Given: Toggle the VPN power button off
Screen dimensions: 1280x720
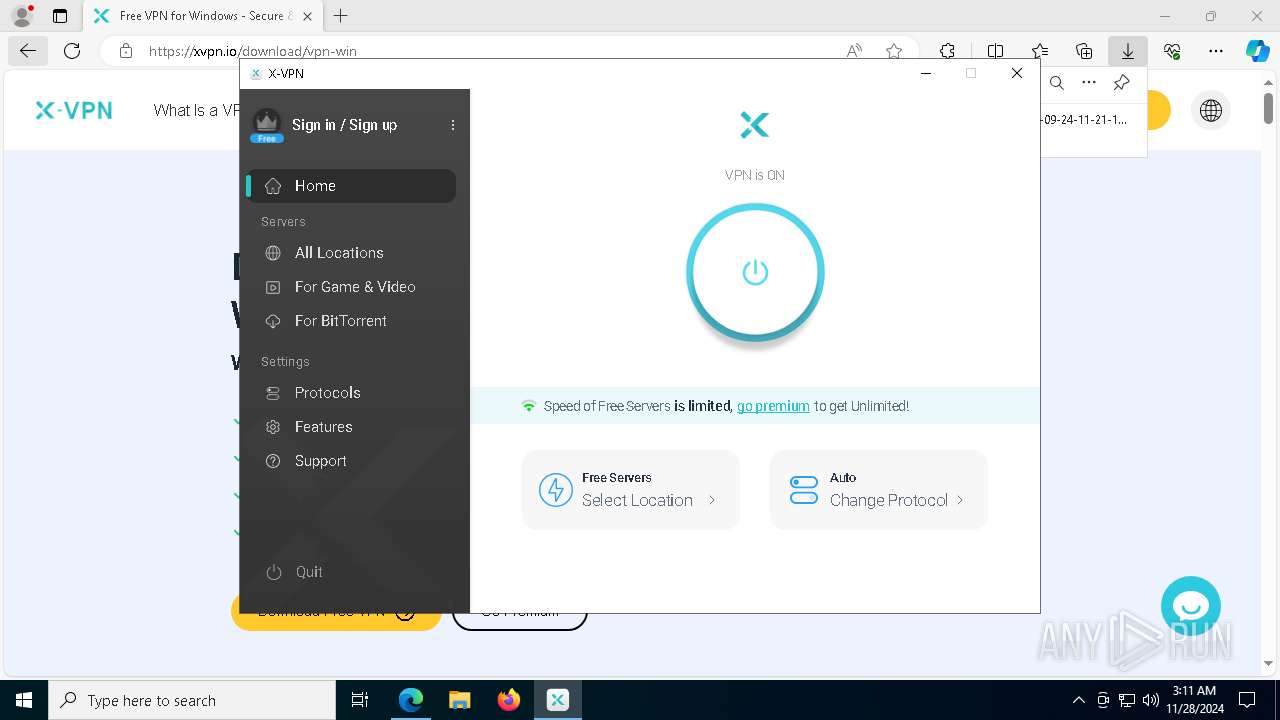Looking at the screenshot, I should point(755,272).
